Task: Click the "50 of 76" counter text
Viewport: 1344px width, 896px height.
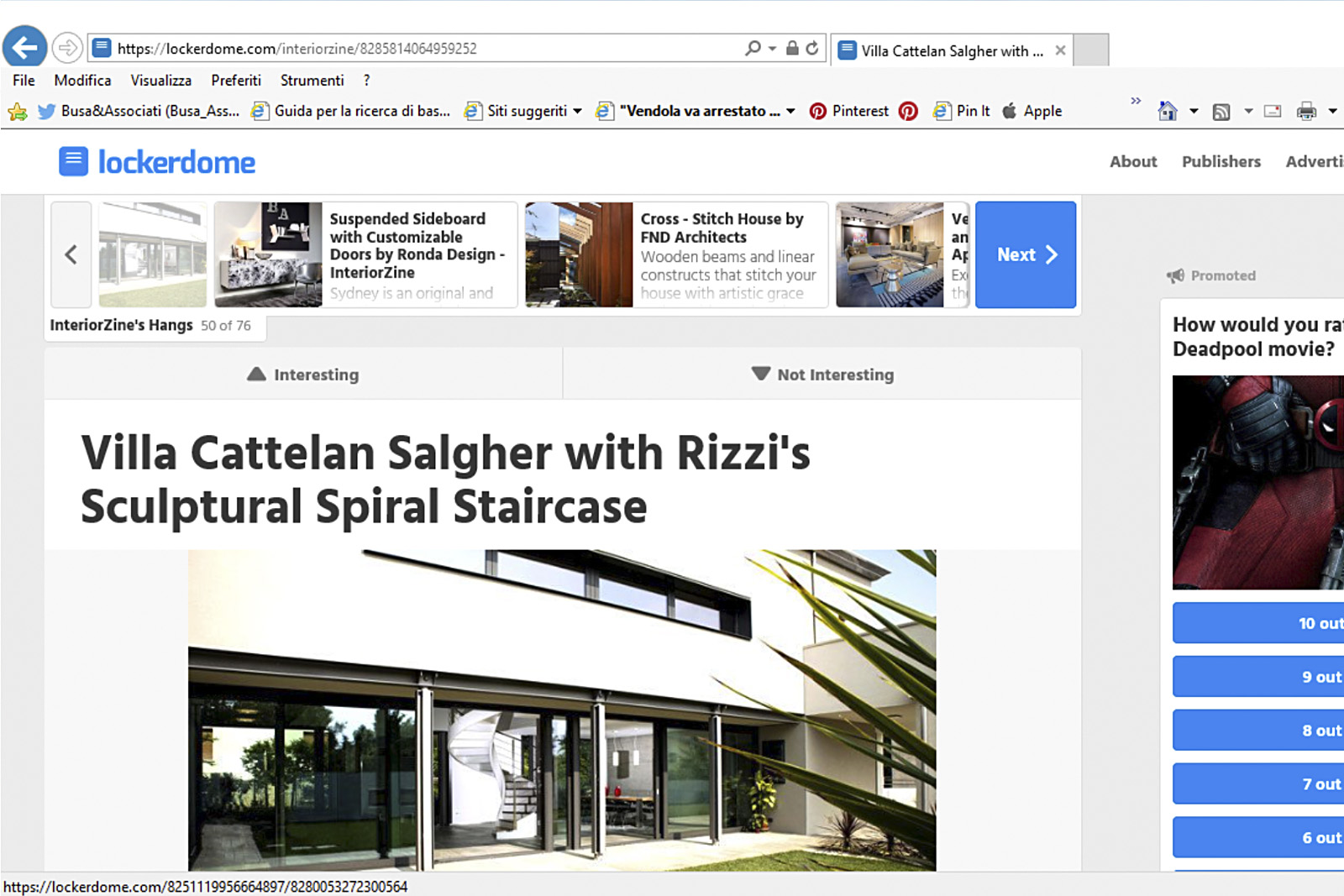Action: pyautogui.click(x=226, y=325)
